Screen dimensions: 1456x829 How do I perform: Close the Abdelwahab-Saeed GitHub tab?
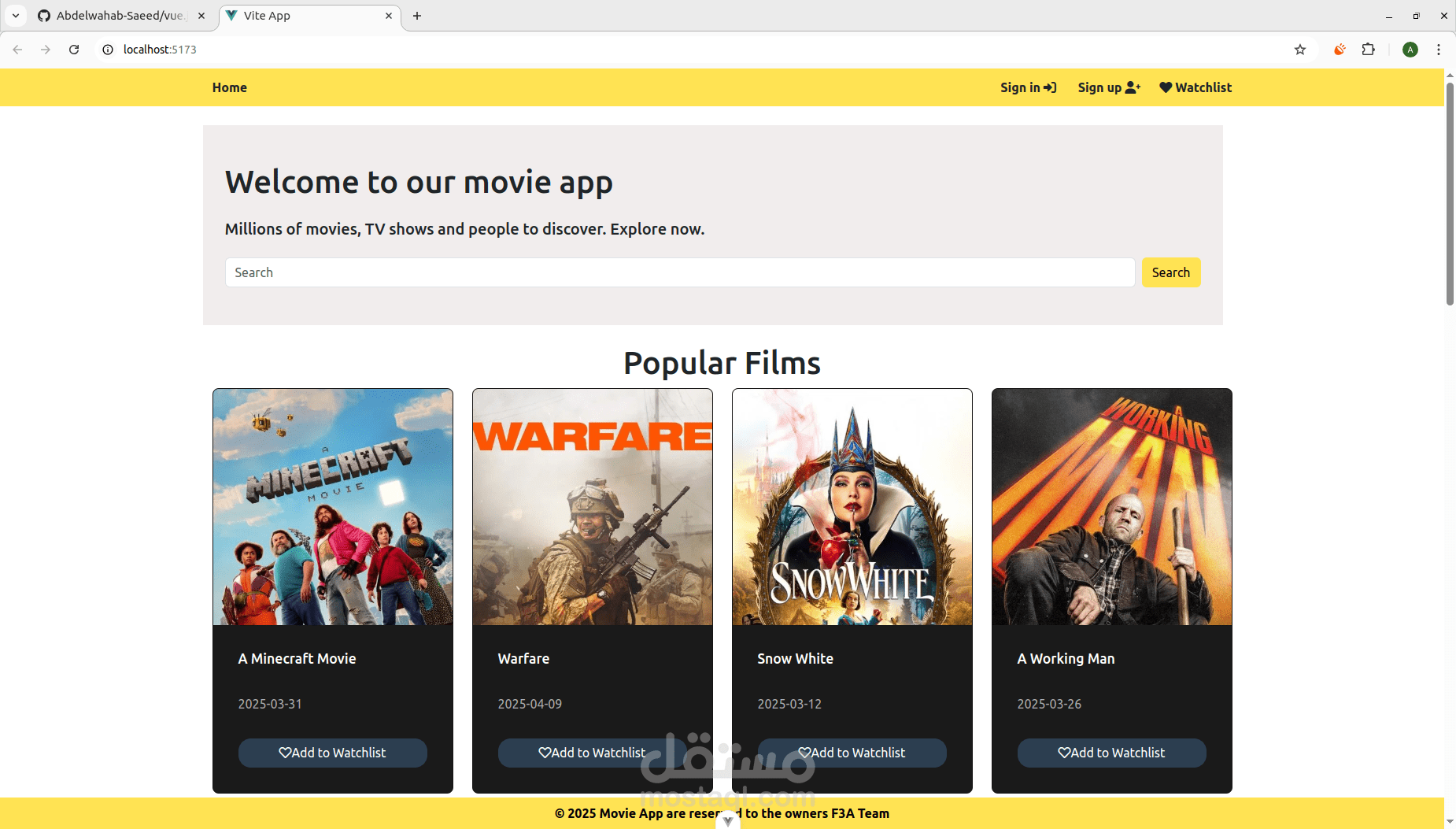click(201, 16)
